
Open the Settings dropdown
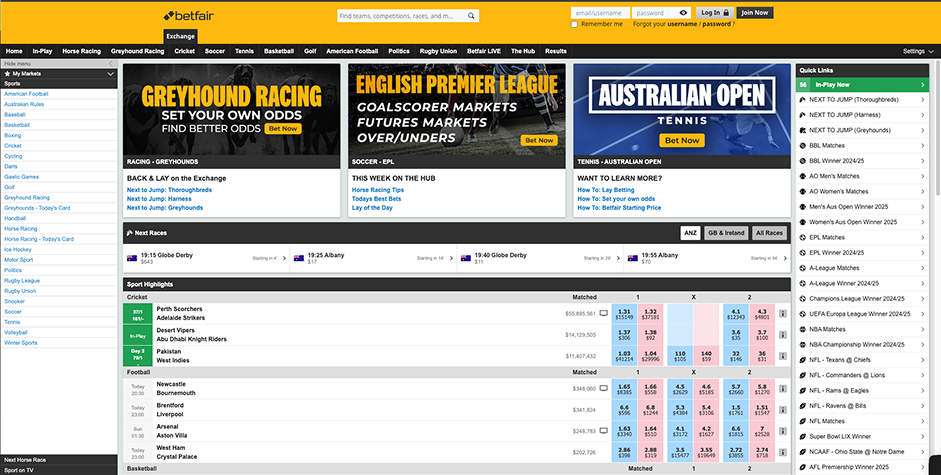pos(918,52)
